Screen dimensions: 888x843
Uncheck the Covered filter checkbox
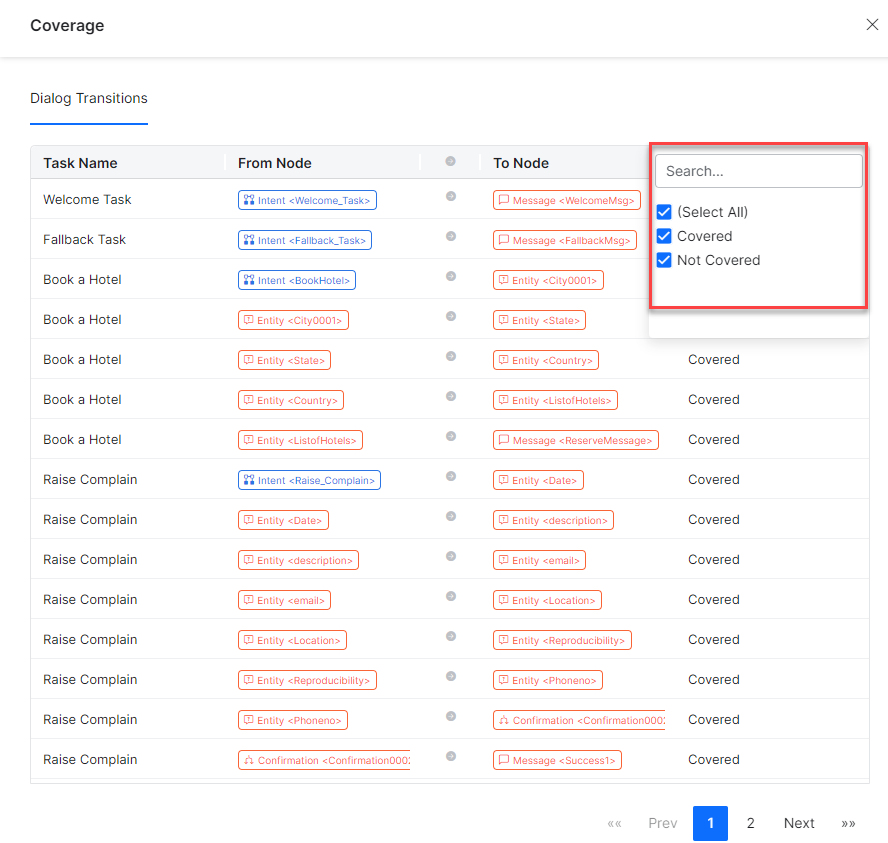click(664, 236)
